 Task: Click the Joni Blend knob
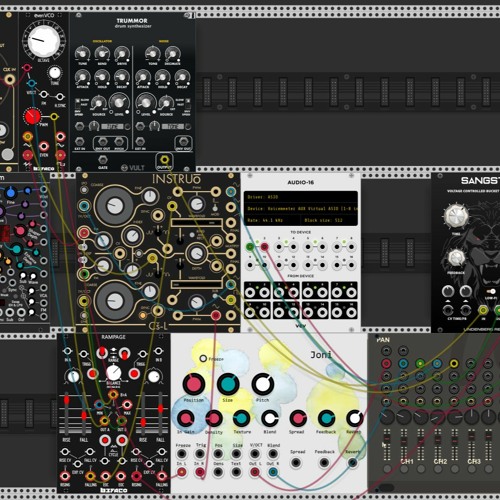tap(270, 418)
